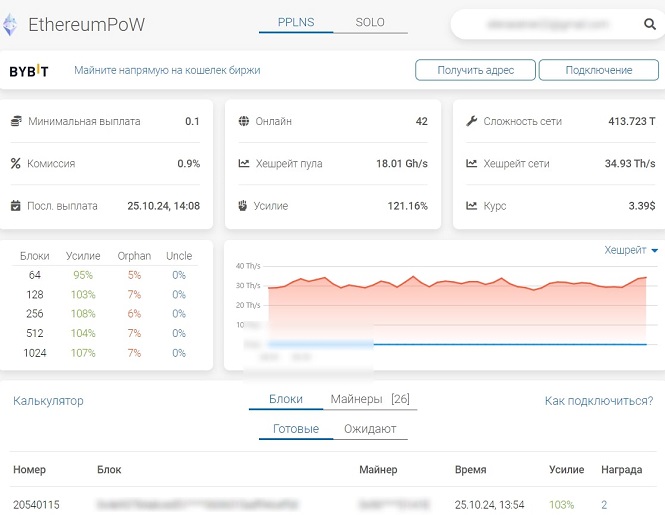Select the Ожидают sub-tab
Screen dimensions: 665x515
[370, 429]
